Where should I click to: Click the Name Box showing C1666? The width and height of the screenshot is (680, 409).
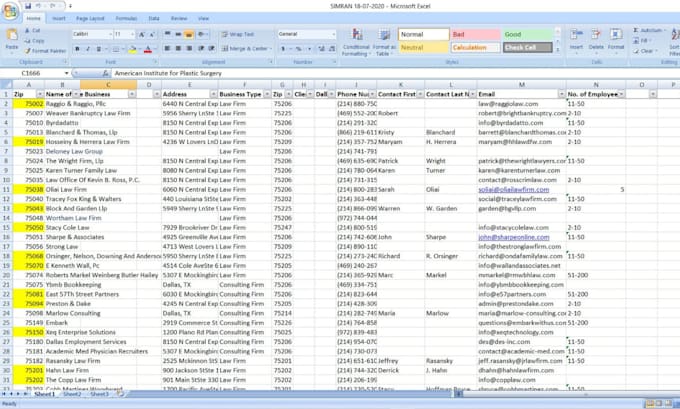[37, 73]
